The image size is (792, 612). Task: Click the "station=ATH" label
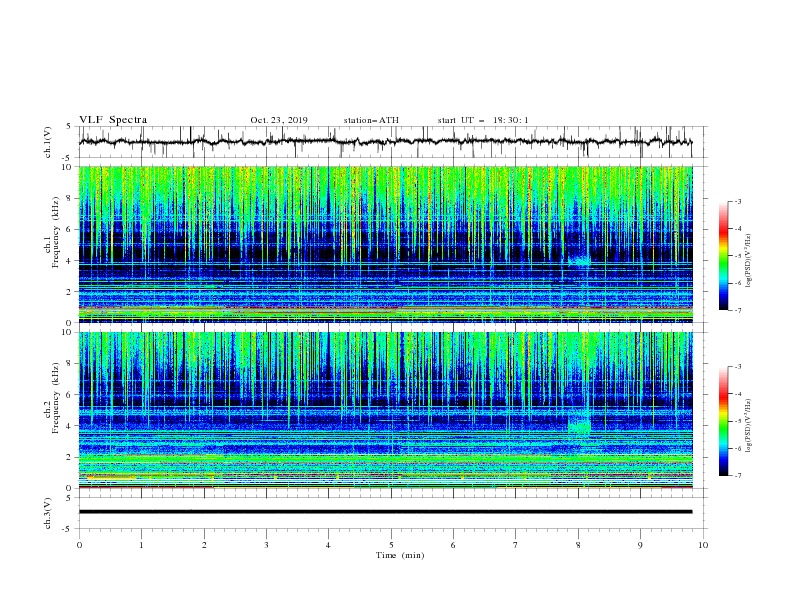click(371, 120)
